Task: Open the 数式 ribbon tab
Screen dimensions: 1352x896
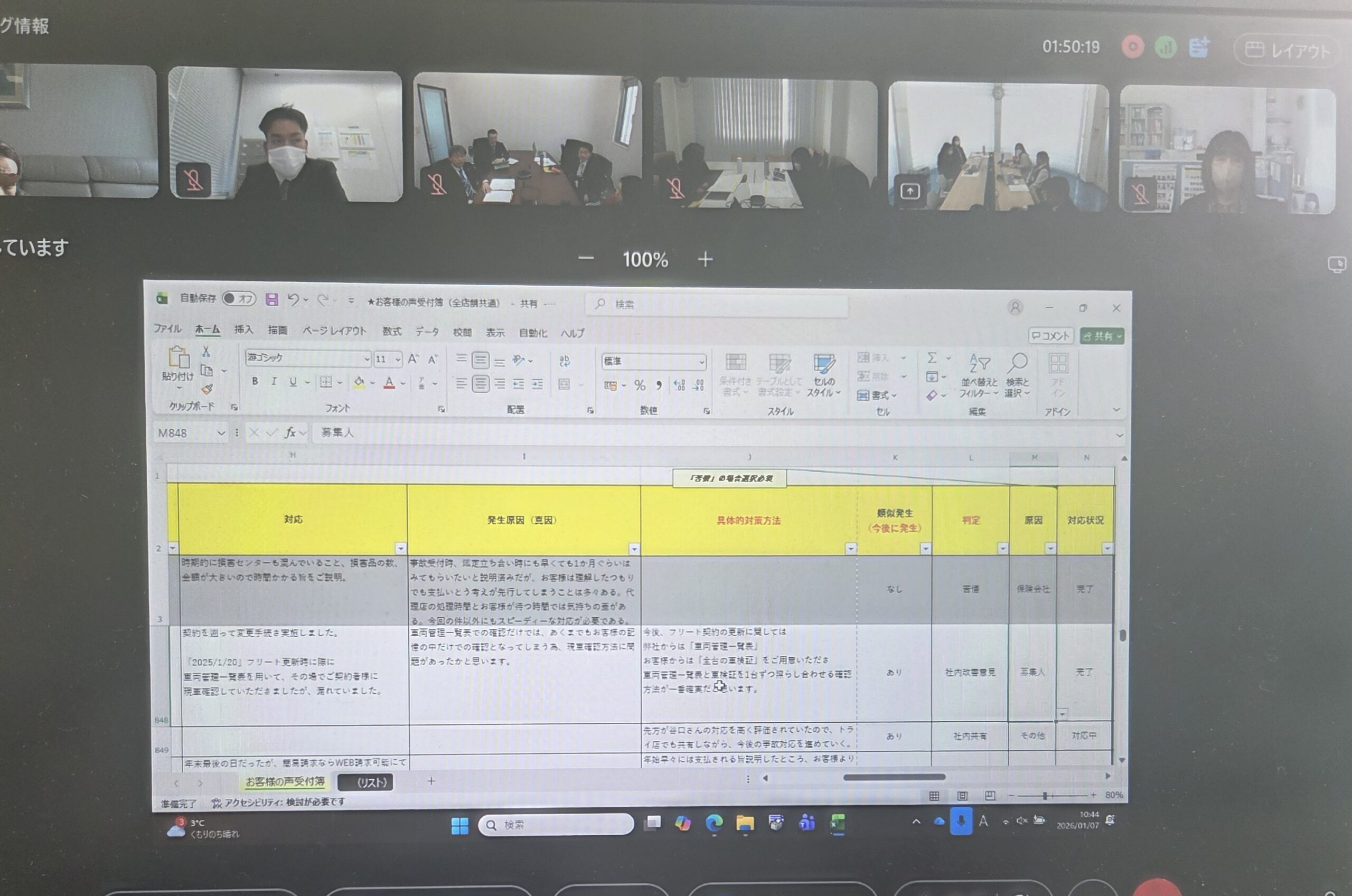Action: point(391,332)
